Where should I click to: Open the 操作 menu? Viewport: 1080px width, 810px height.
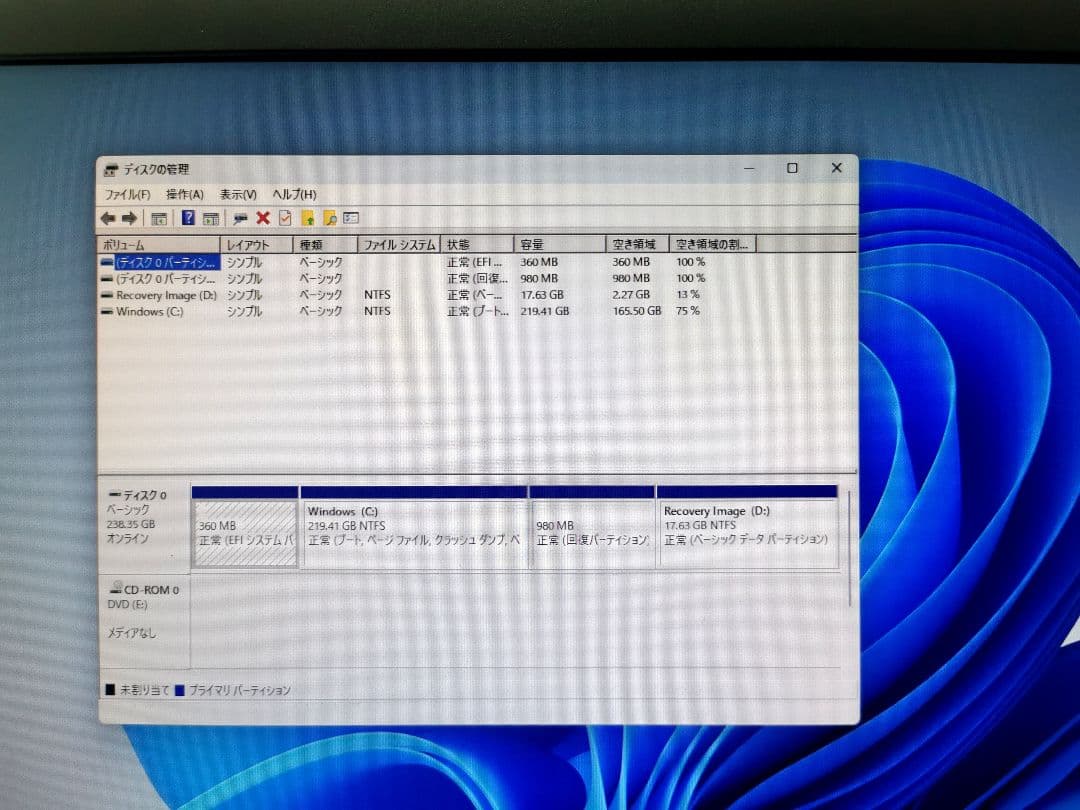pyautogui.click(x=184, y=194)
